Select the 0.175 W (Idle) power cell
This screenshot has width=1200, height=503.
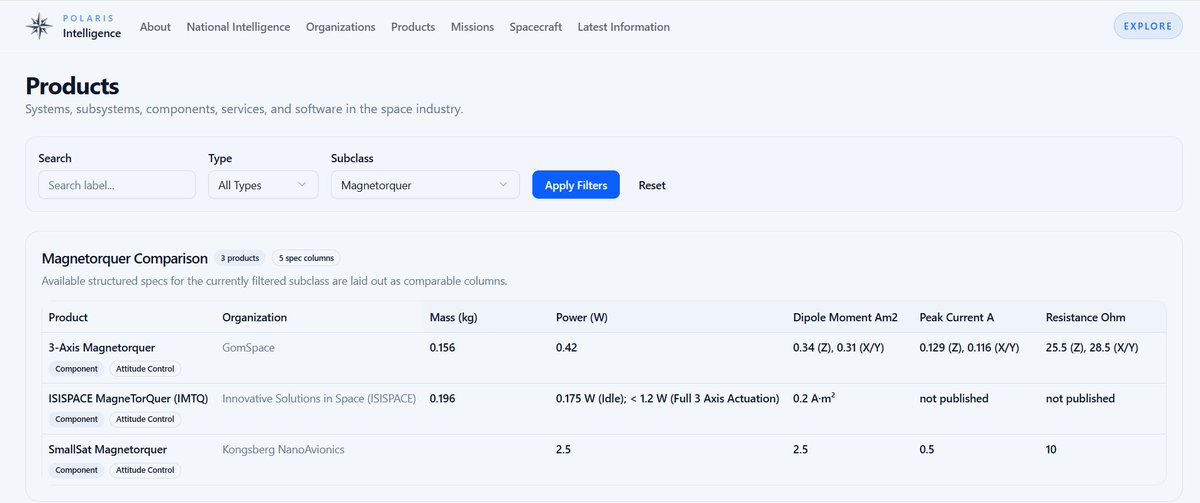tap(667, 398)
